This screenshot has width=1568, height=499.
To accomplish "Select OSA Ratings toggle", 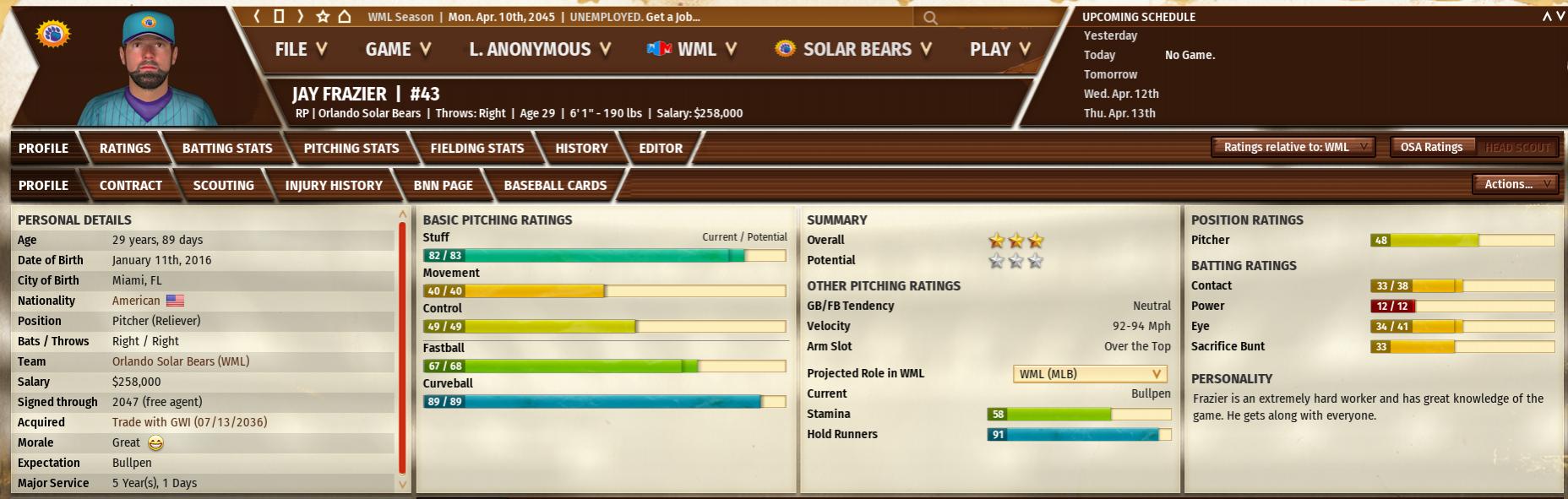I will tap(1431, 147).
